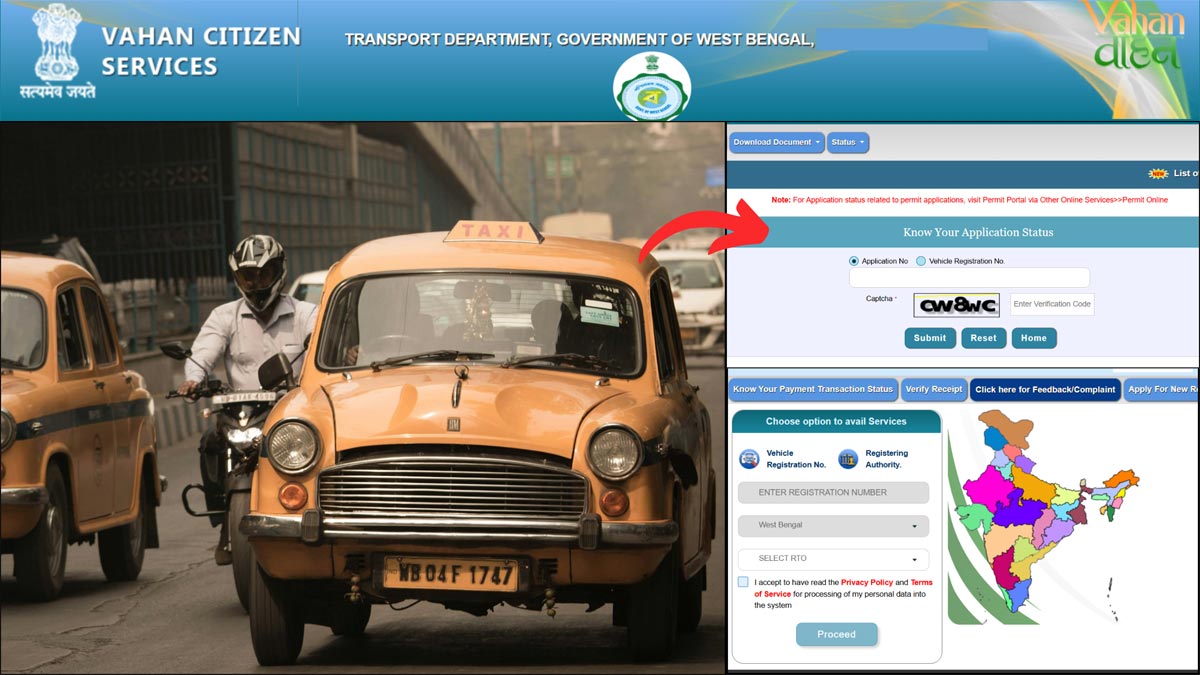Click the Home button

pyautogui.click(x=1033, y=338)
